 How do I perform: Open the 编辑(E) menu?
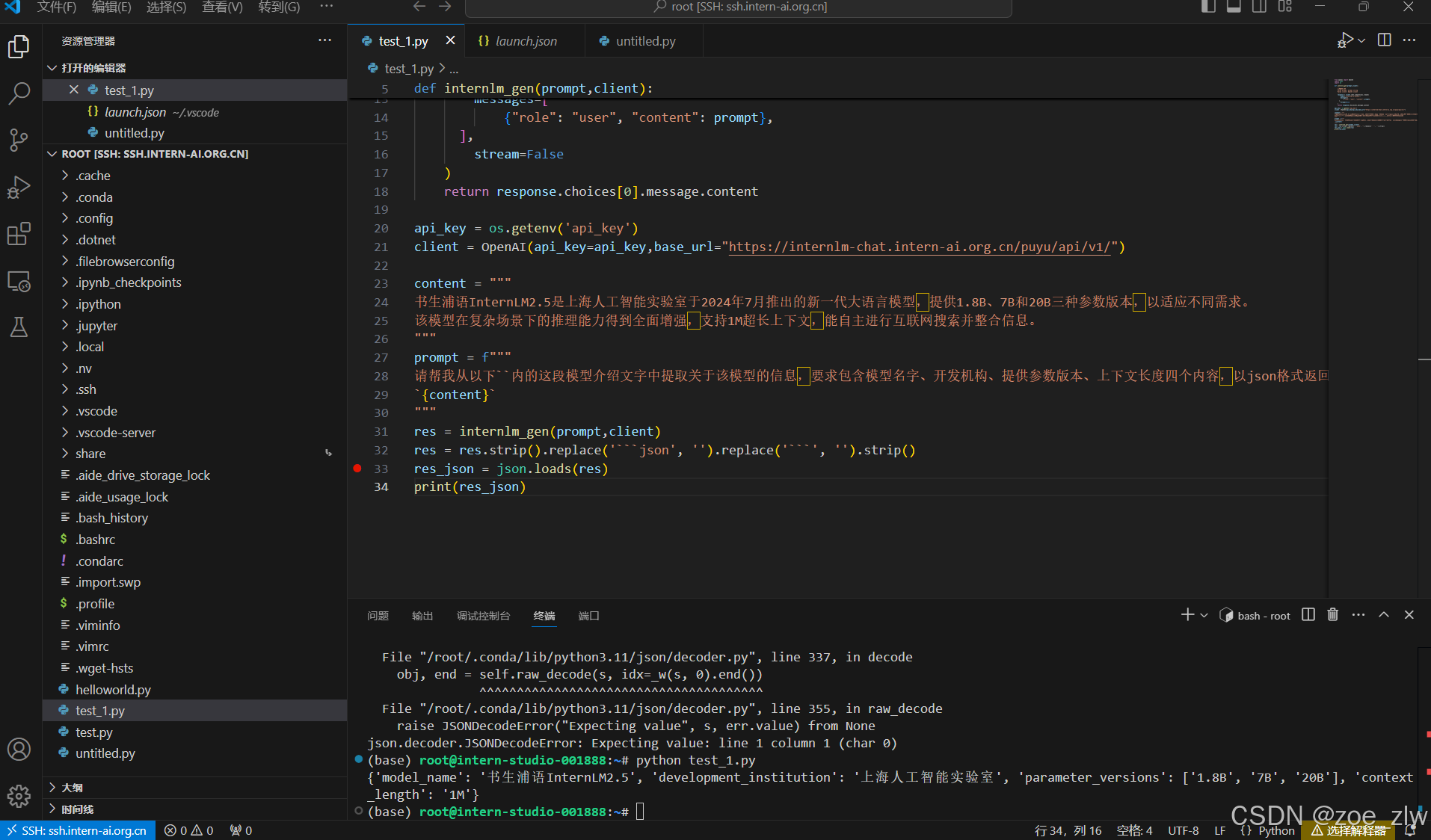click(x=111, y=7)
